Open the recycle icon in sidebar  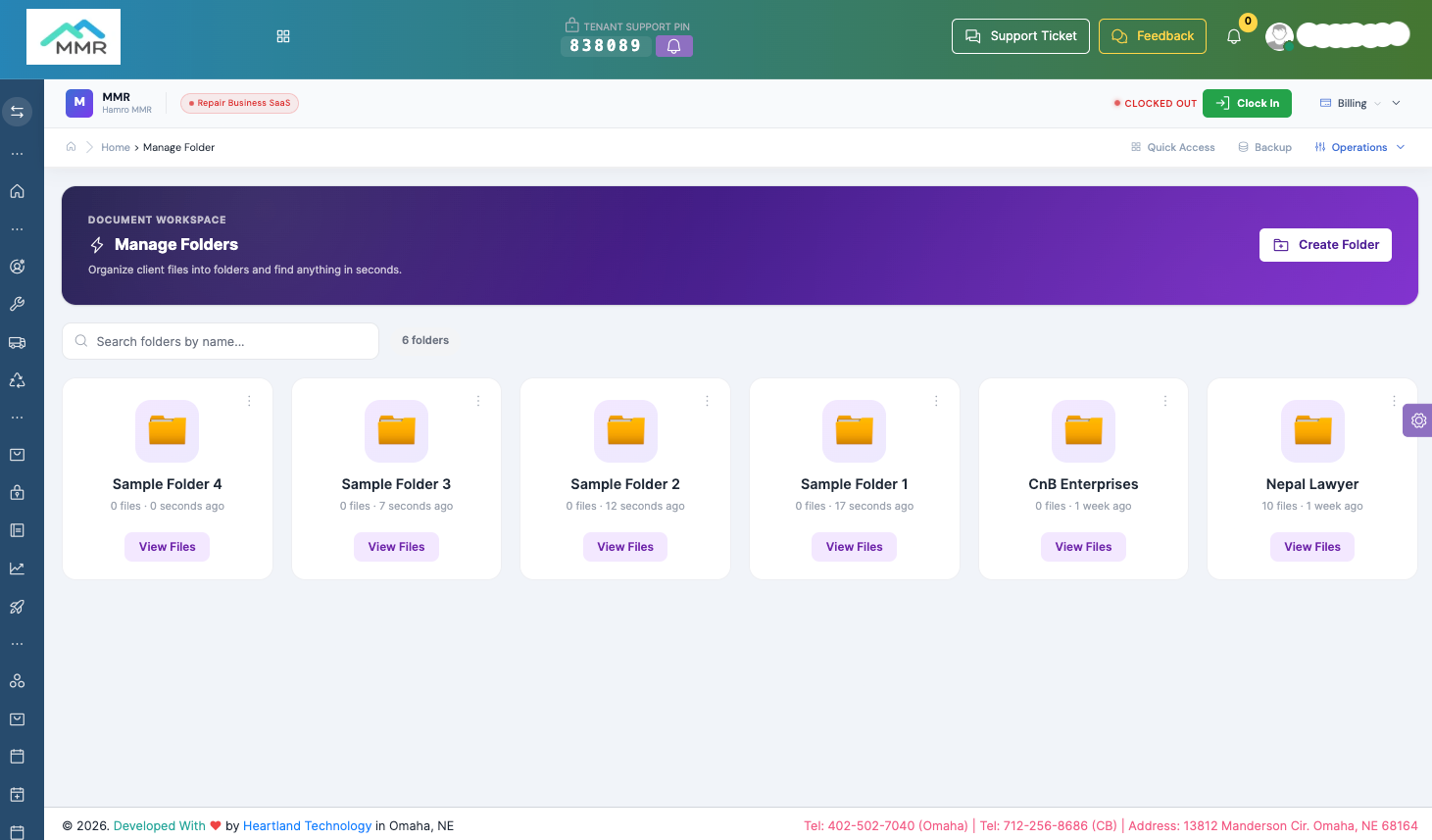point(17,380)
